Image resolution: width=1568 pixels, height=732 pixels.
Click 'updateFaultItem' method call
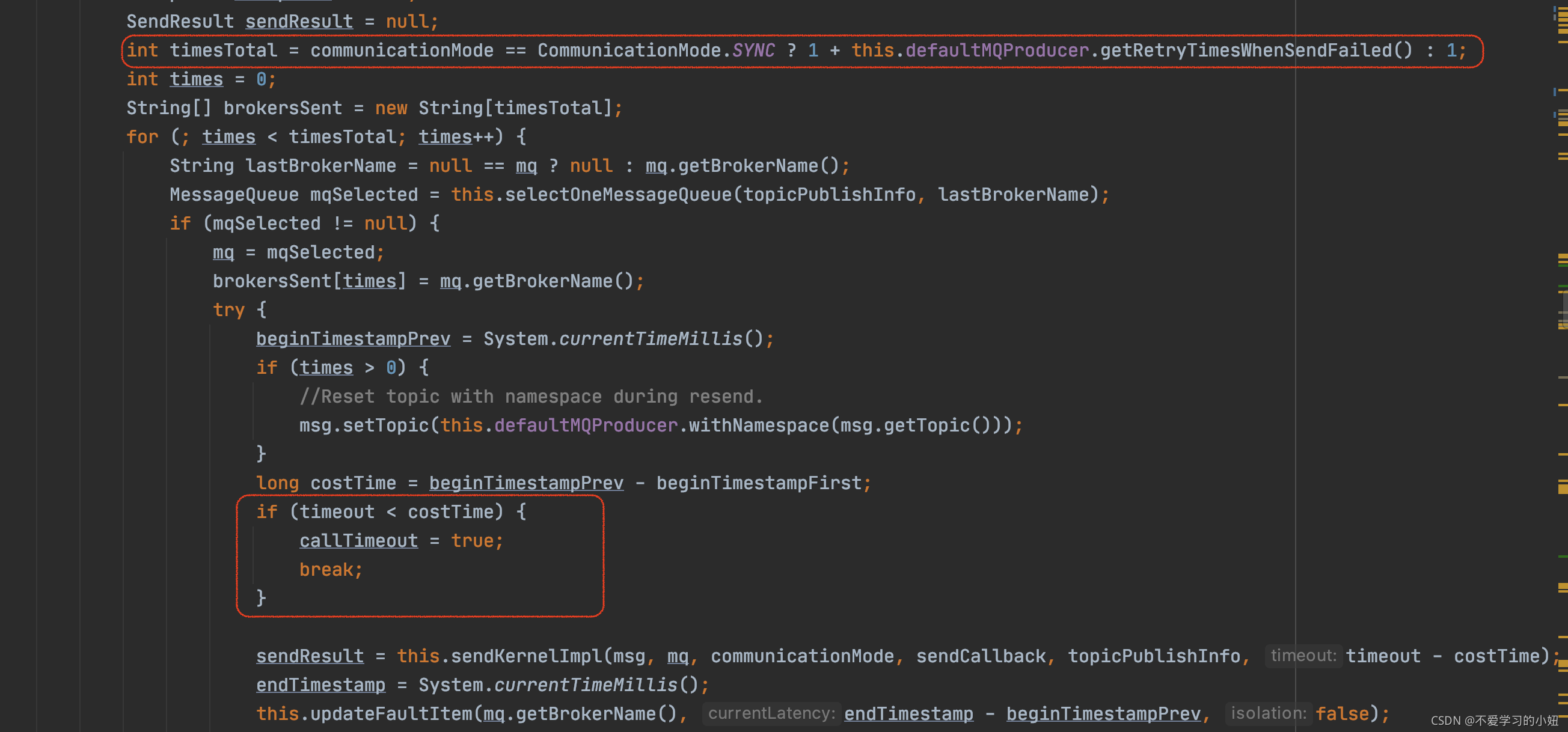point(391,714)
